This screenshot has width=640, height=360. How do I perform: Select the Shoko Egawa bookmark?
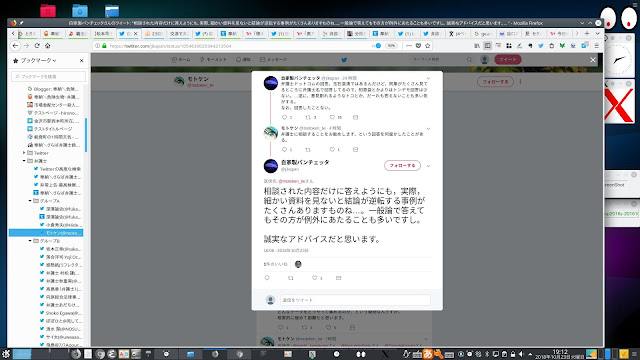pyautogui.click(x=61, y=313)
